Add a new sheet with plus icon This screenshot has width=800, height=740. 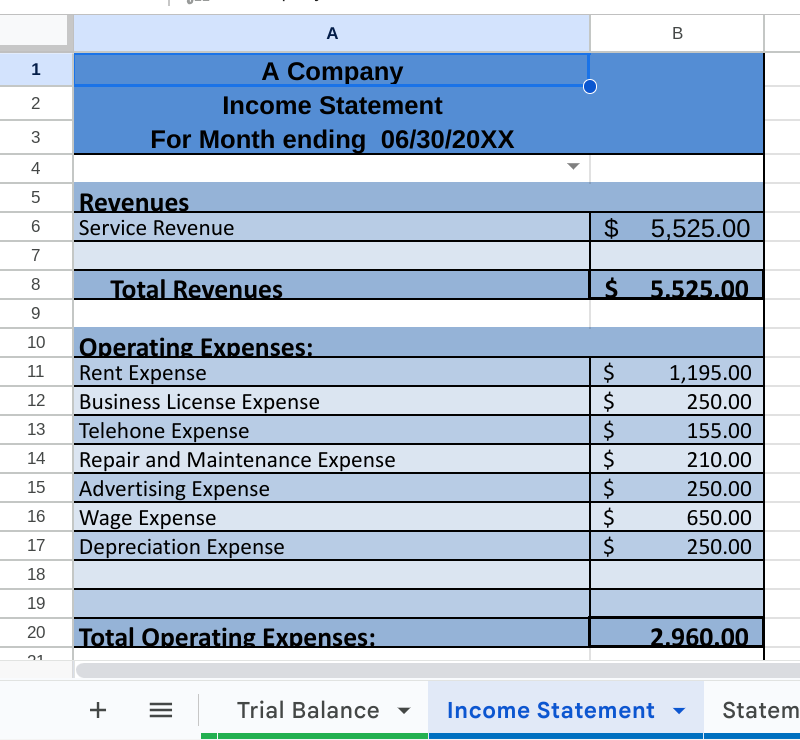pos(97,710)
